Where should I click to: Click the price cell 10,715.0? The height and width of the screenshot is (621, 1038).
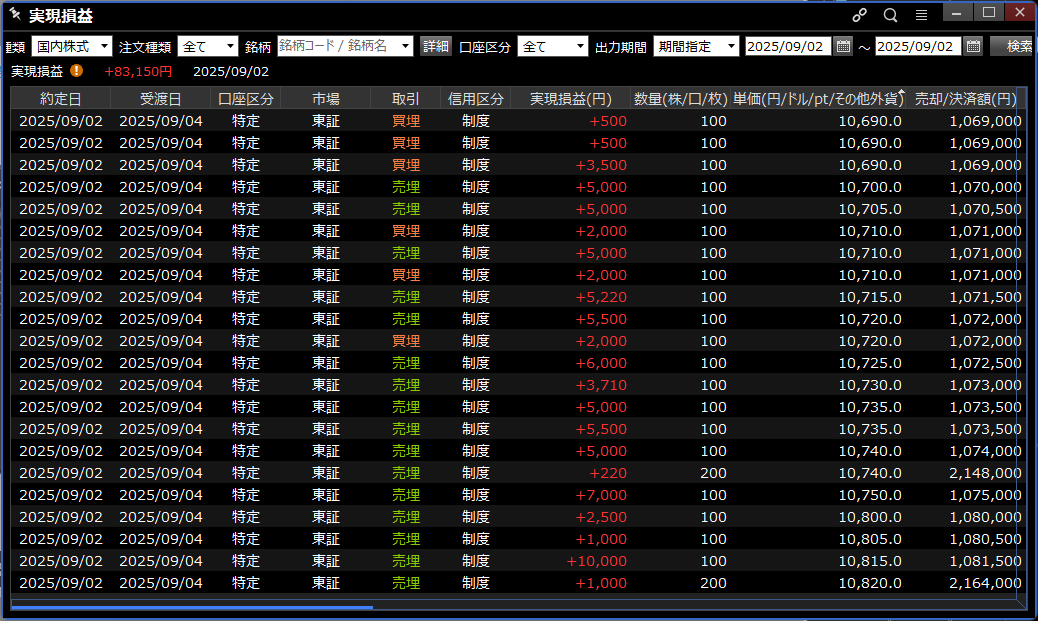point(870,297)
